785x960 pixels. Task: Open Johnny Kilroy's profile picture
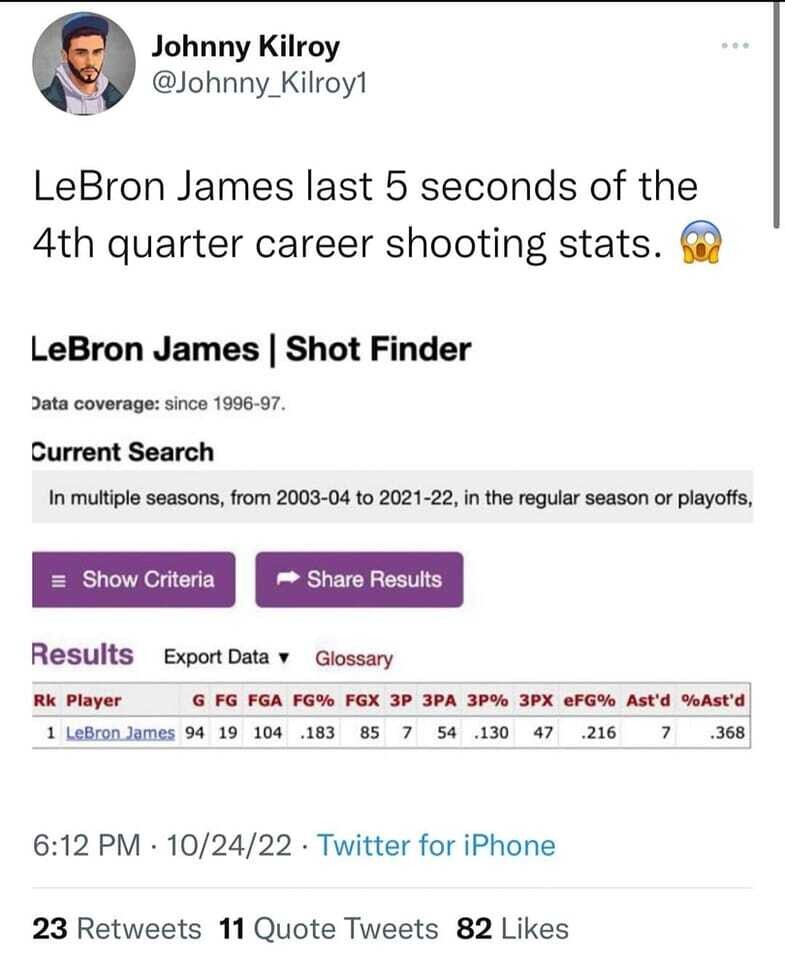click(83, 63)
